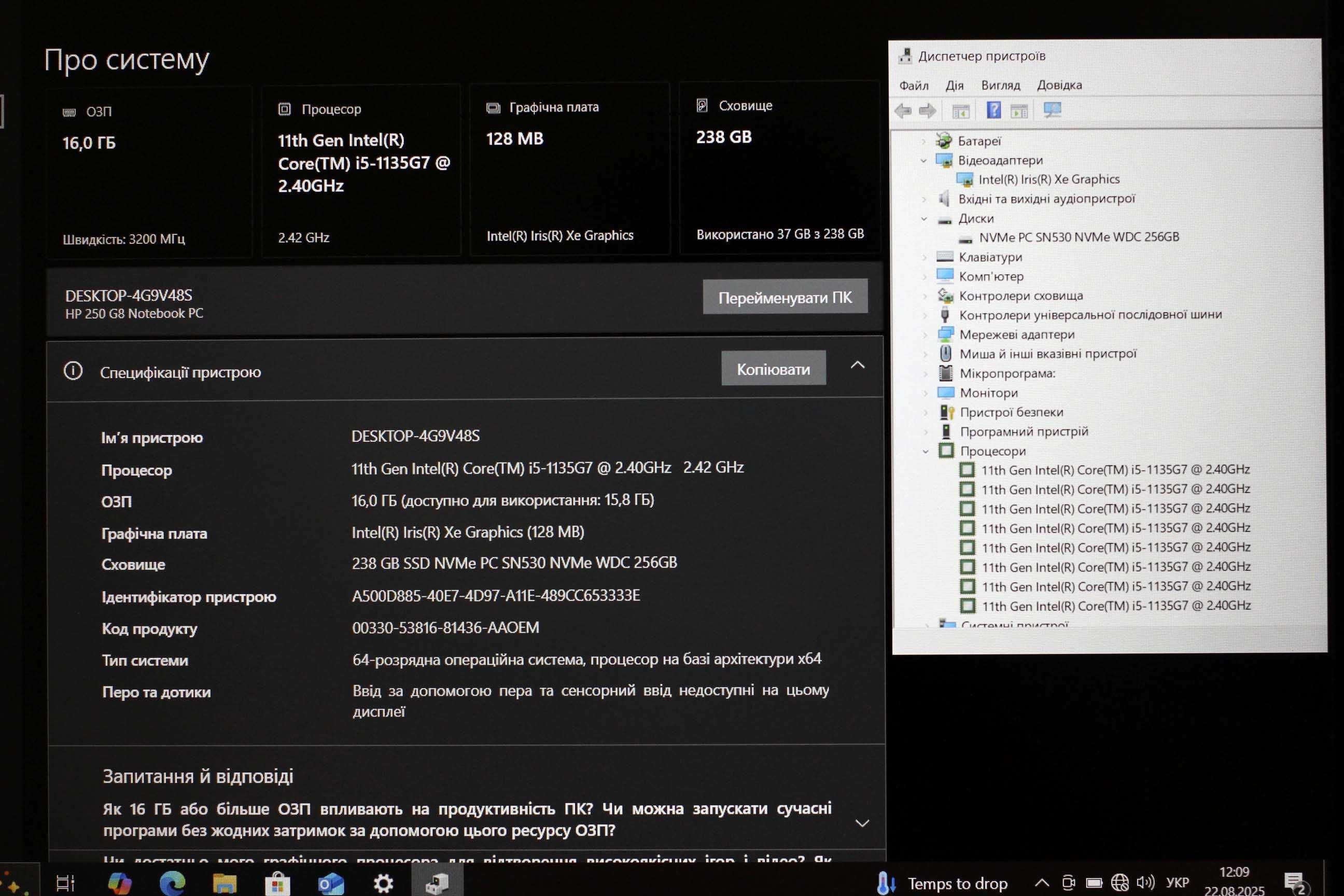Open Task View from the taskbar

tap(66, 884)
